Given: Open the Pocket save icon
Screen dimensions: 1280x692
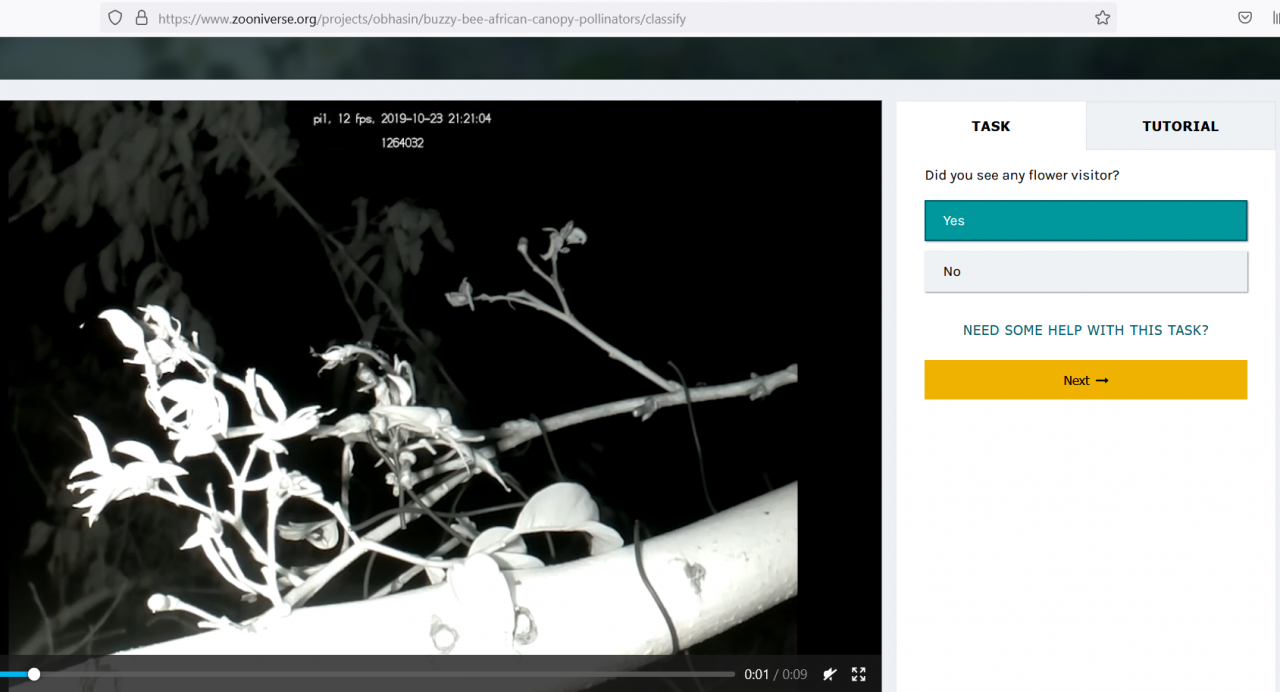Looking at the screenshot, I should (1245, 18).
